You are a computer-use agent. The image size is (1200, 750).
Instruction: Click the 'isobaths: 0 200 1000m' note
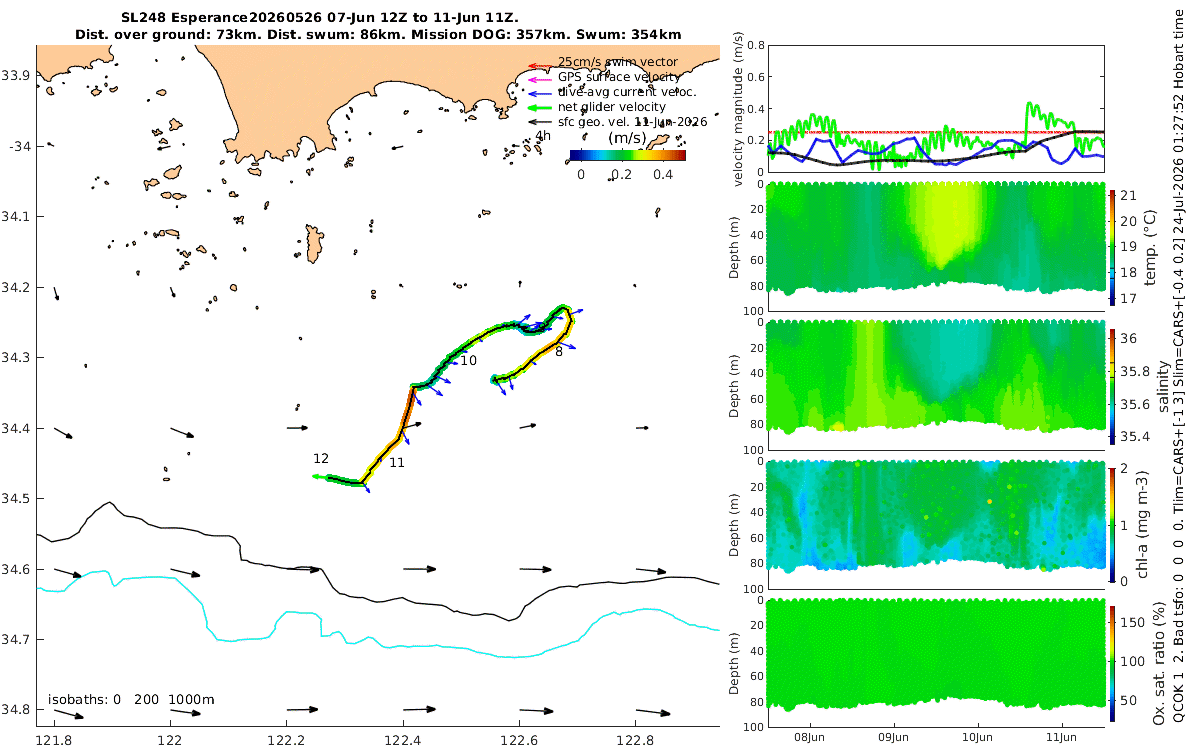(x=131, y=699)
